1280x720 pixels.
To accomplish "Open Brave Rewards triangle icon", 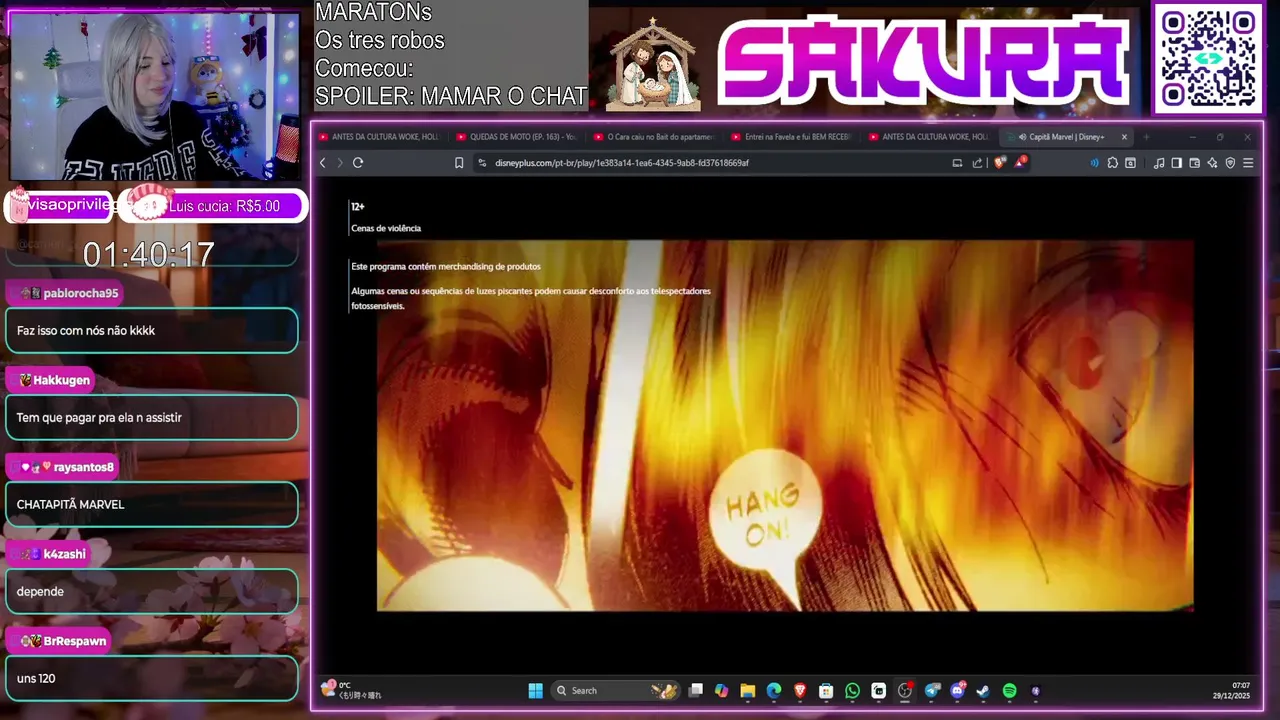I will pos(1020,162).
